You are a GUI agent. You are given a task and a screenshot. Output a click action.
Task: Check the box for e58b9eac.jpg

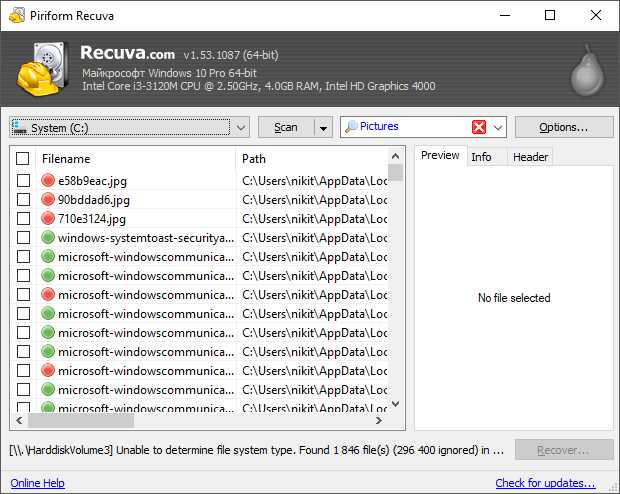tap(23, 180)
